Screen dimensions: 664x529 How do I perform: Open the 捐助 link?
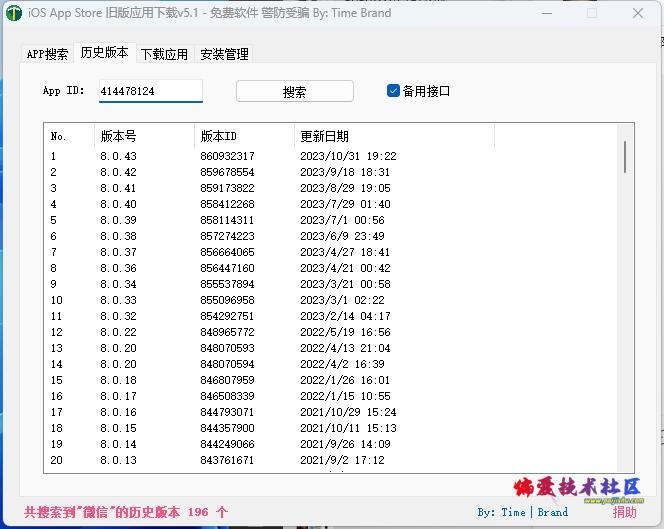pos(625,512)
